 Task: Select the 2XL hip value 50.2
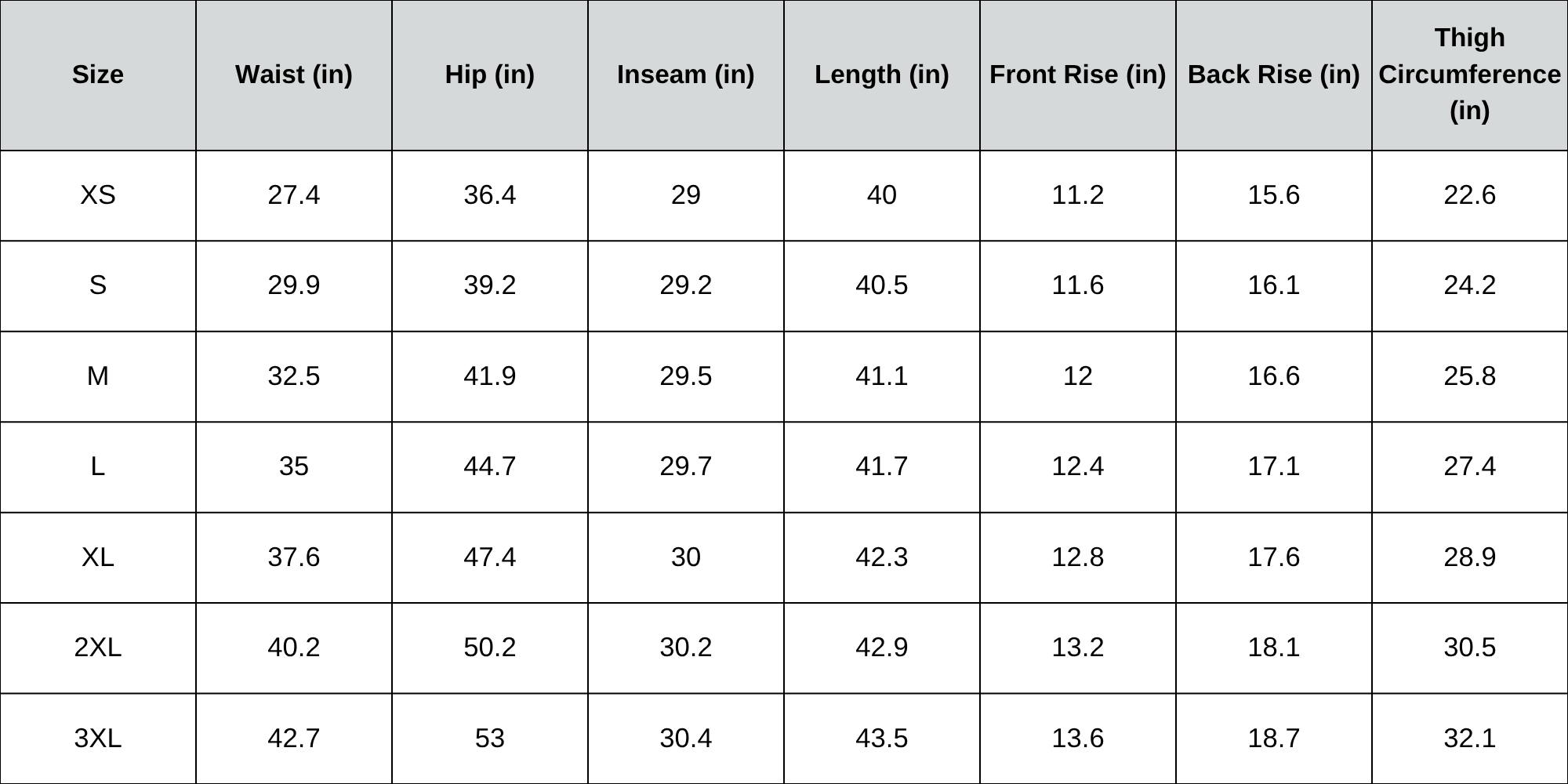[489, 648]
